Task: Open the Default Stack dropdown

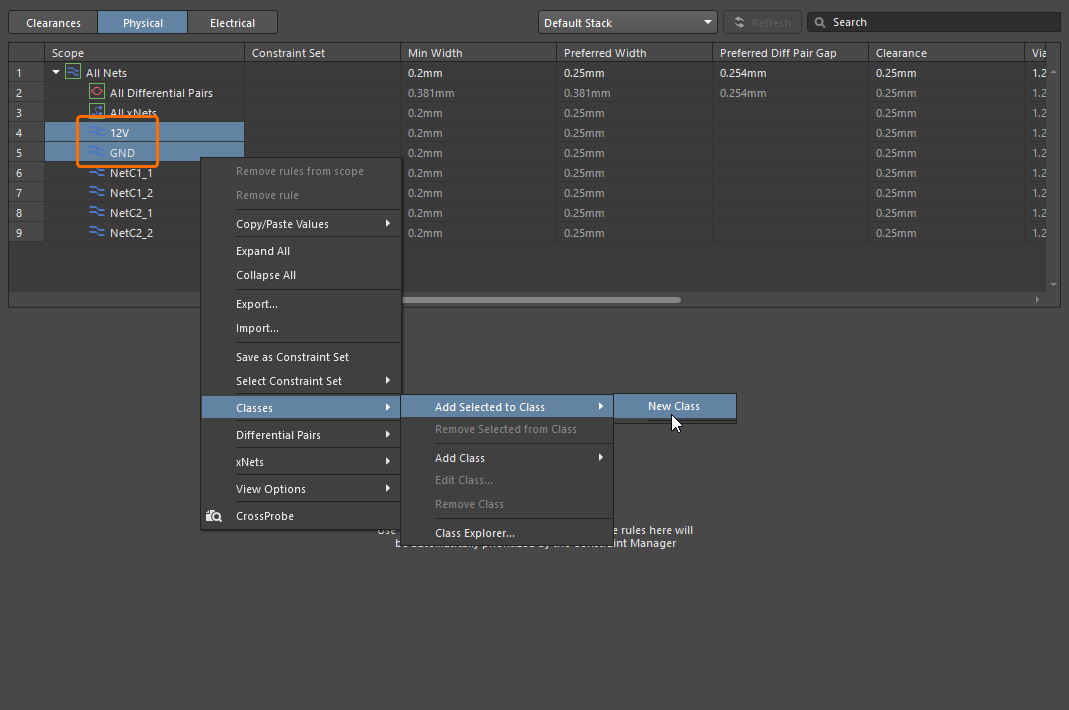Action: 627,22
